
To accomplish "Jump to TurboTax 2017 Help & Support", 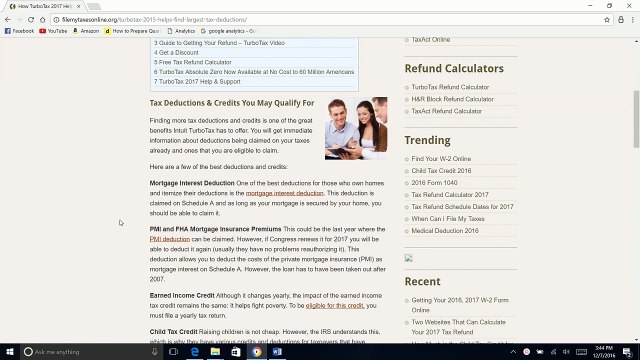I will [197, 82].
